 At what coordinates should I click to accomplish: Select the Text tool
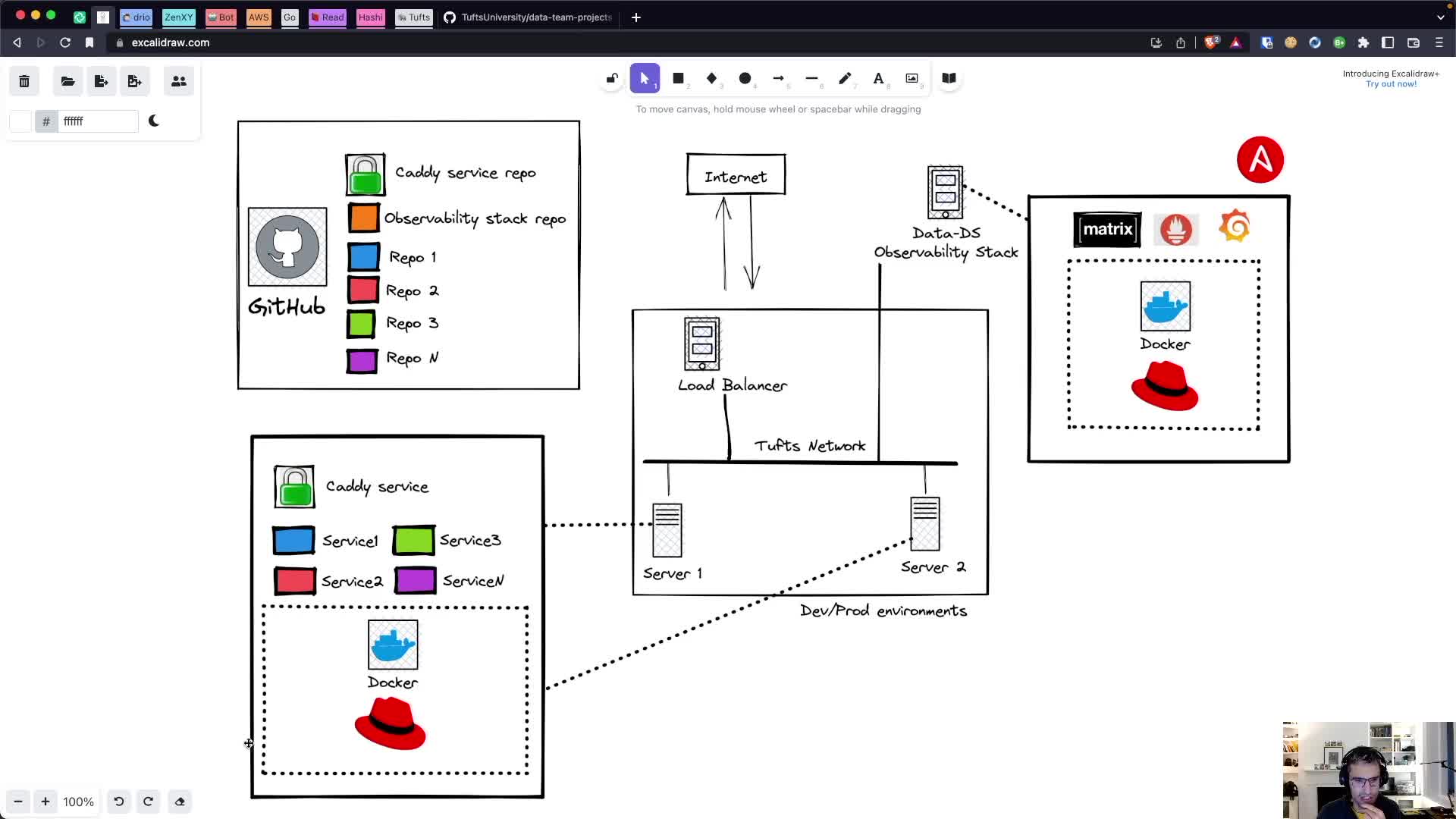pos(879,78)
